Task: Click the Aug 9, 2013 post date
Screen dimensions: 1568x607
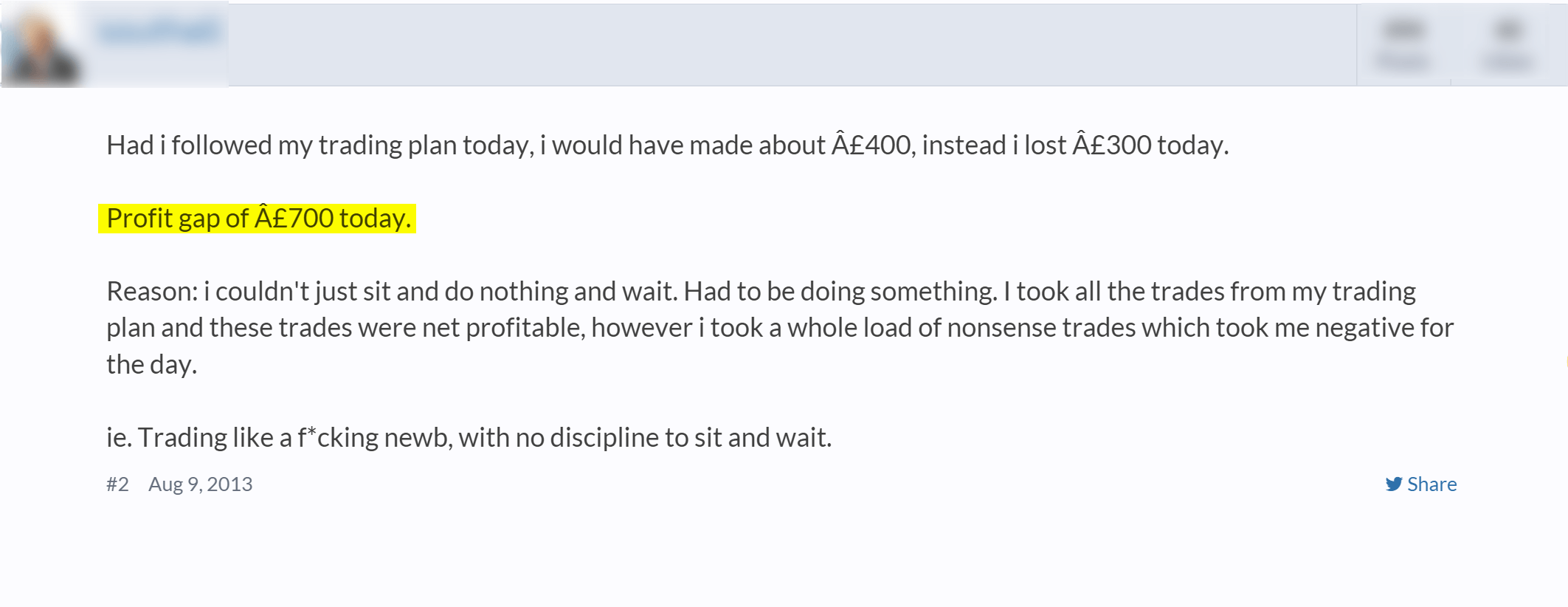Action: click(x=201, y=484)
